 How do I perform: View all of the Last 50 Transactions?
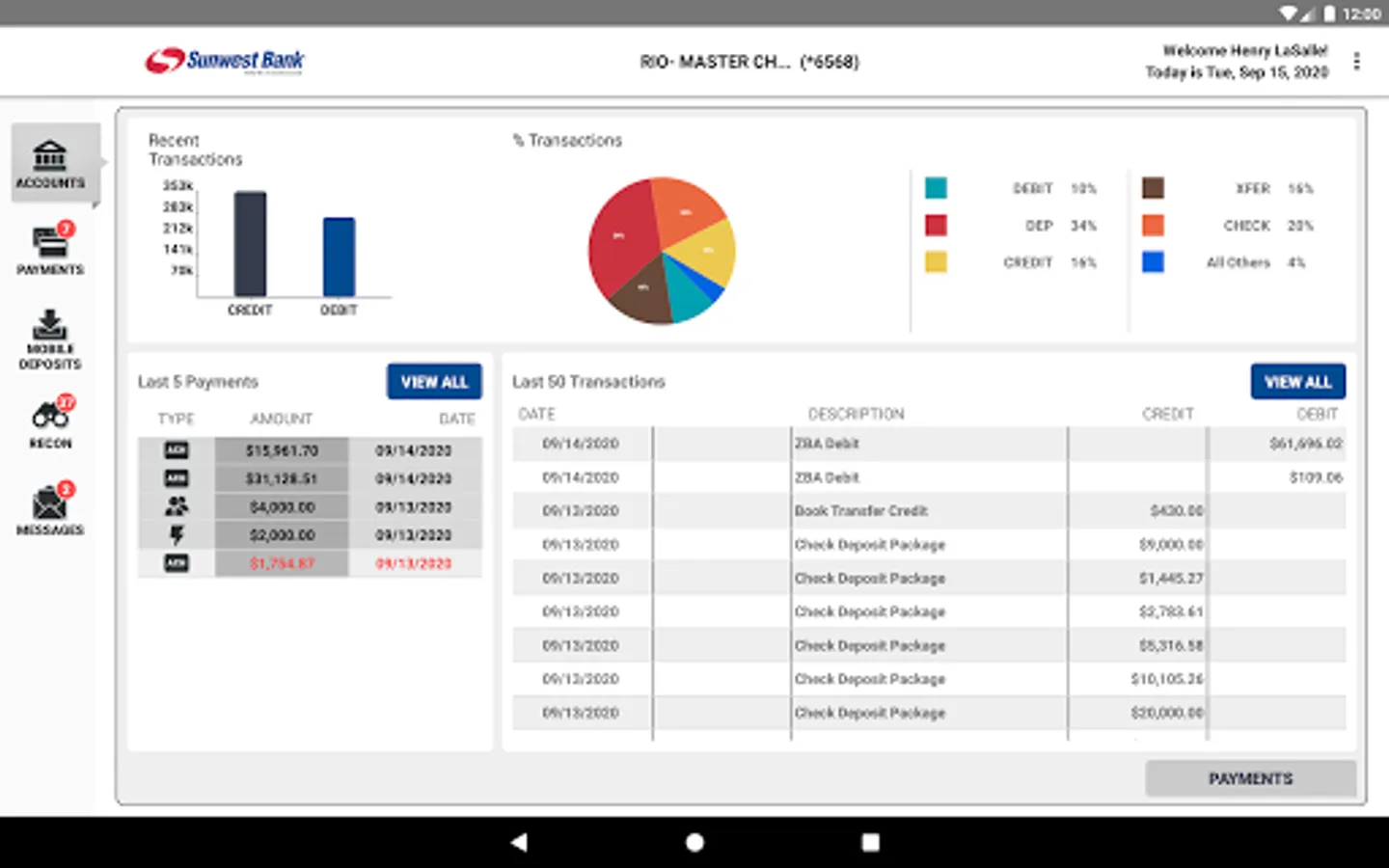pos(1297,382)
